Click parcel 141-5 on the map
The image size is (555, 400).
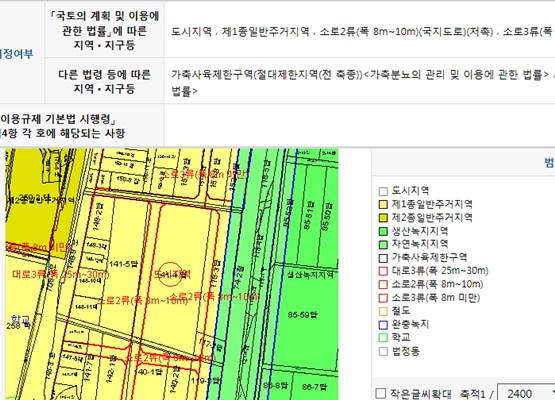pos(123,264)
